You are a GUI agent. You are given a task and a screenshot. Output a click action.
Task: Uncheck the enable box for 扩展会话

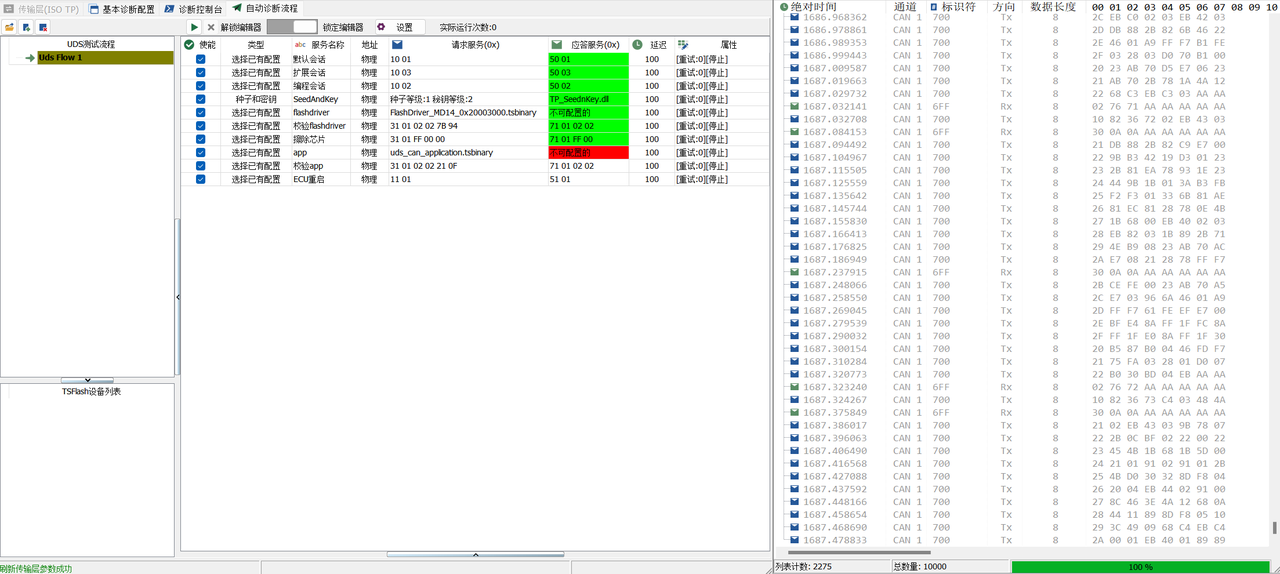200,72
